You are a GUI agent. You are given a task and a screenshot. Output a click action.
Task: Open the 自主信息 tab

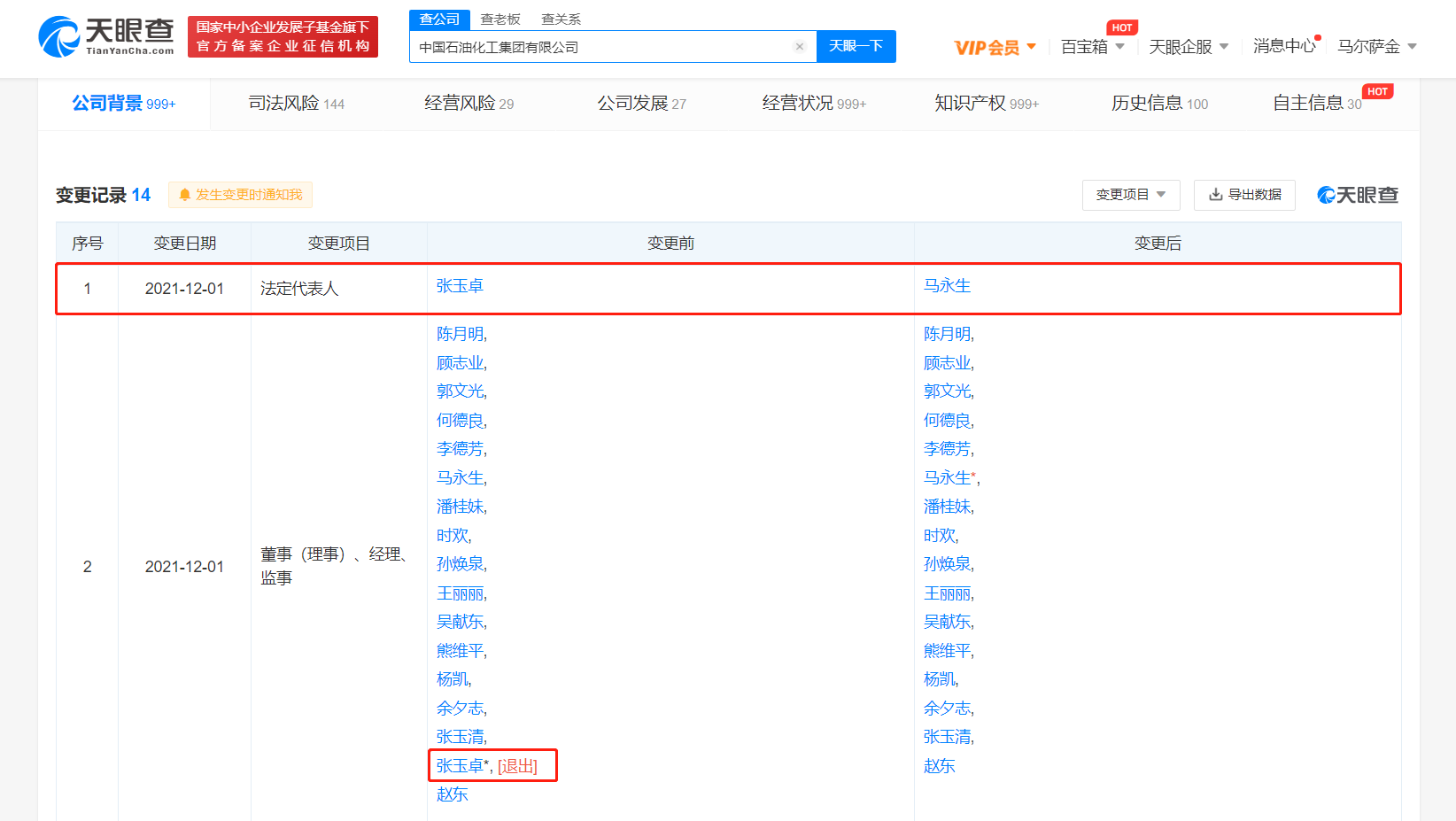1317,104
